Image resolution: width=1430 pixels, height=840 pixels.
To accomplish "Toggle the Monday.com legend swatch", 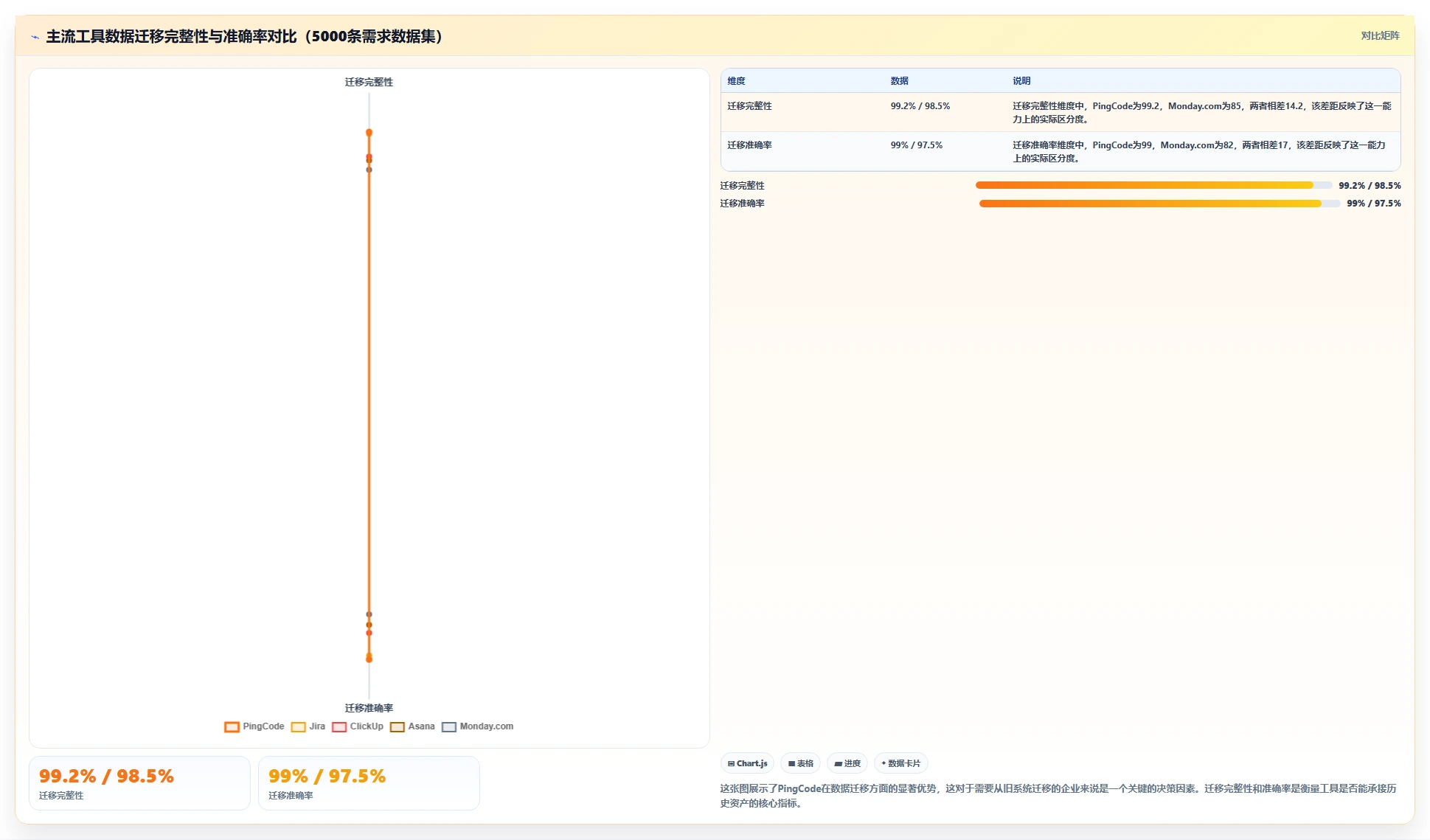I will pyautogui.click(x=449, y=726).
